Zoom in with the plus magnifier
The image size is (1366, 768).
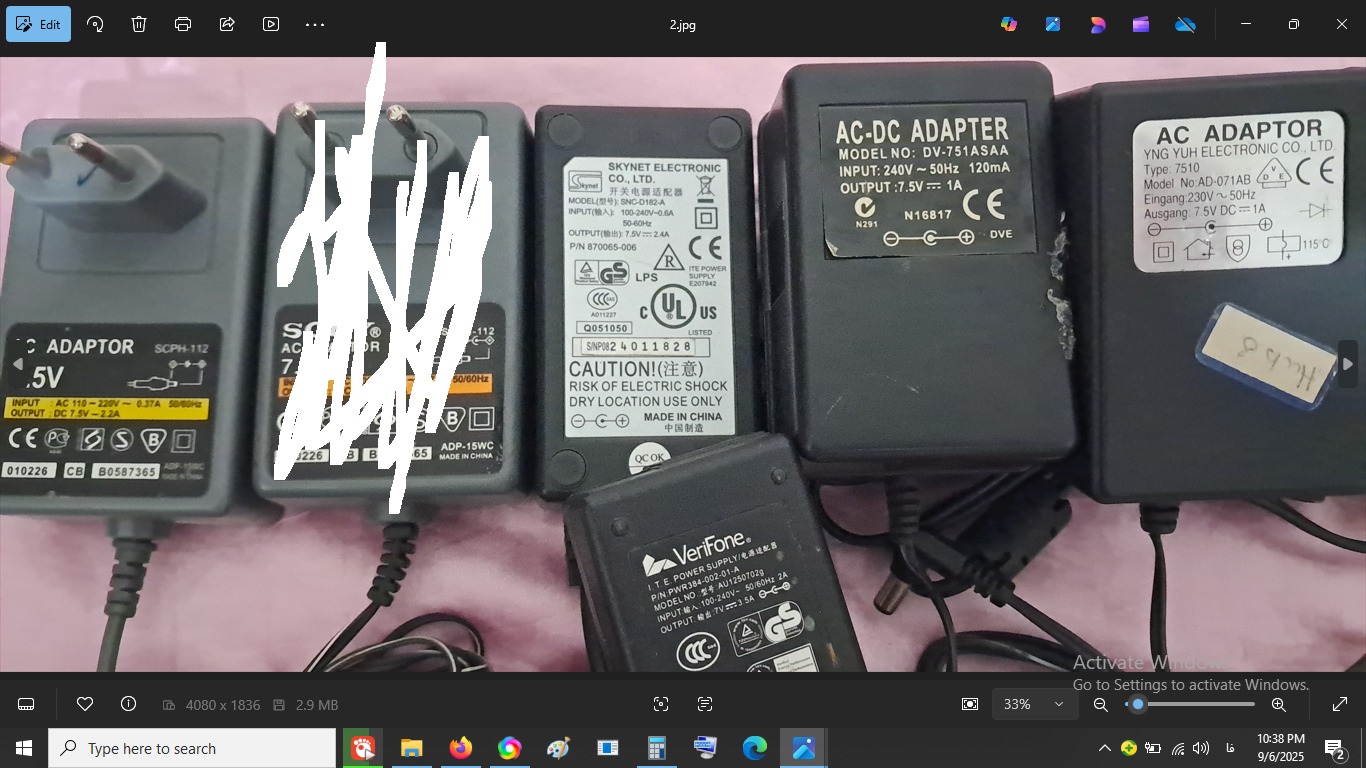click(x=1278, y=704)
